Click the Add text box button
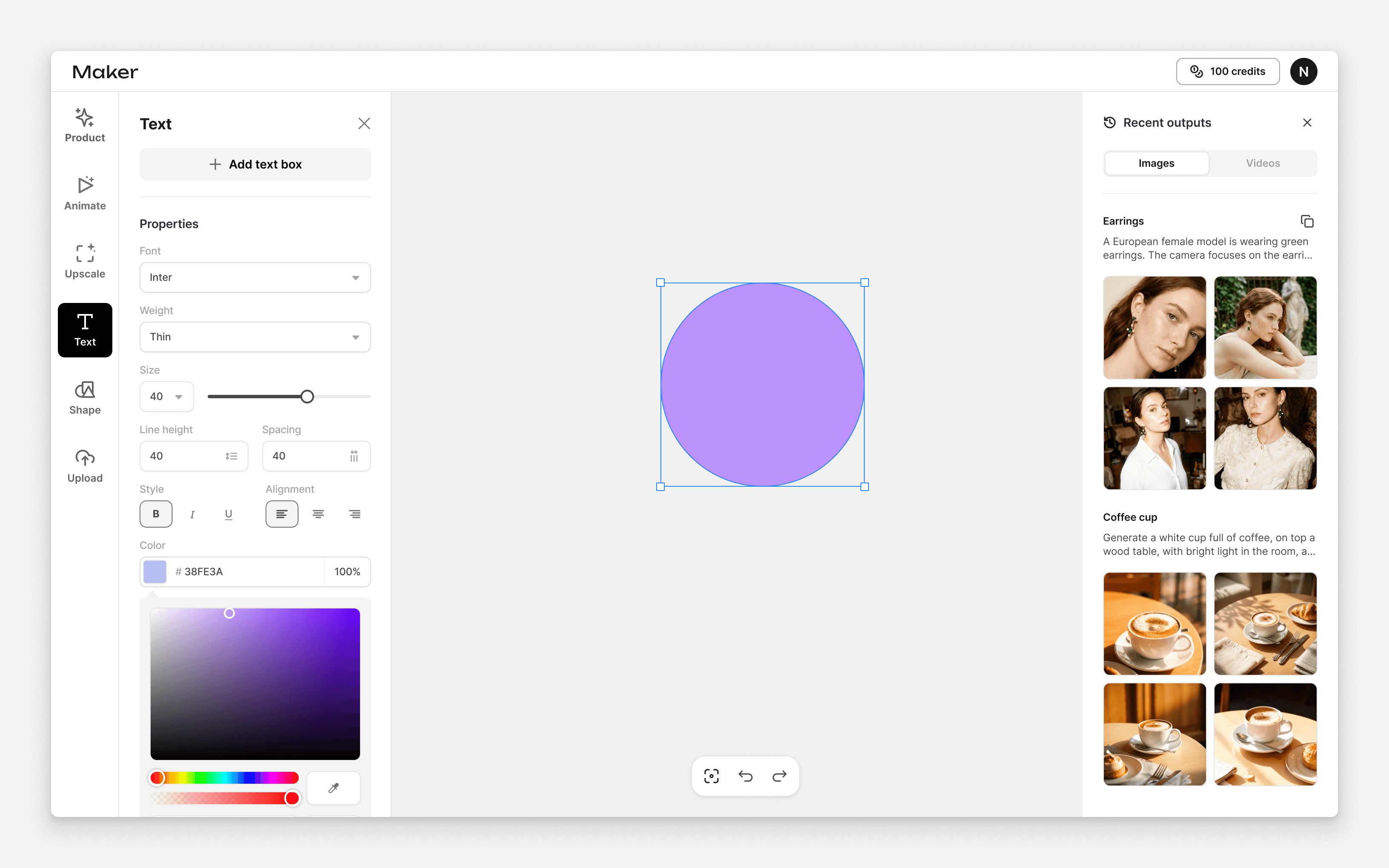The height and width of the screenshot is (868, 1389). [255, 164]
